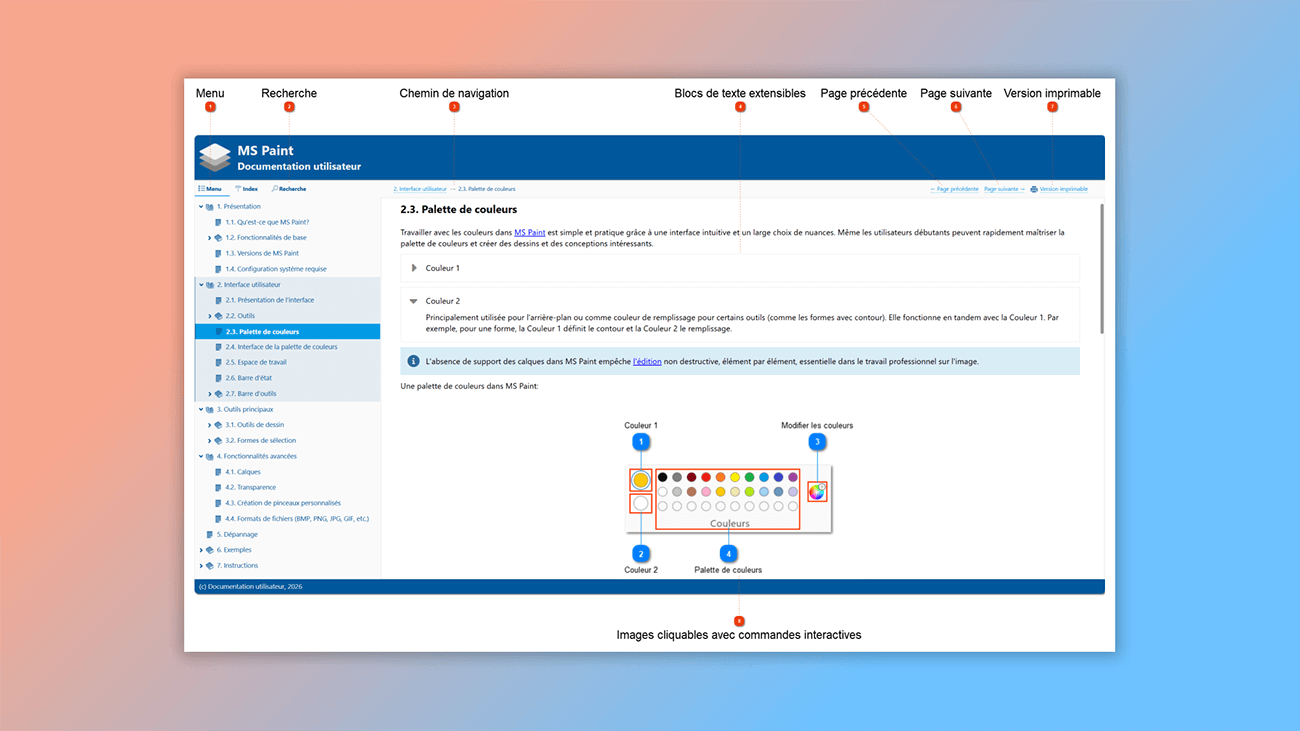1300x731 pixels.
Task: Click numbered marker 3 labeled Modifier les couleurs
Action: point(817,441)
